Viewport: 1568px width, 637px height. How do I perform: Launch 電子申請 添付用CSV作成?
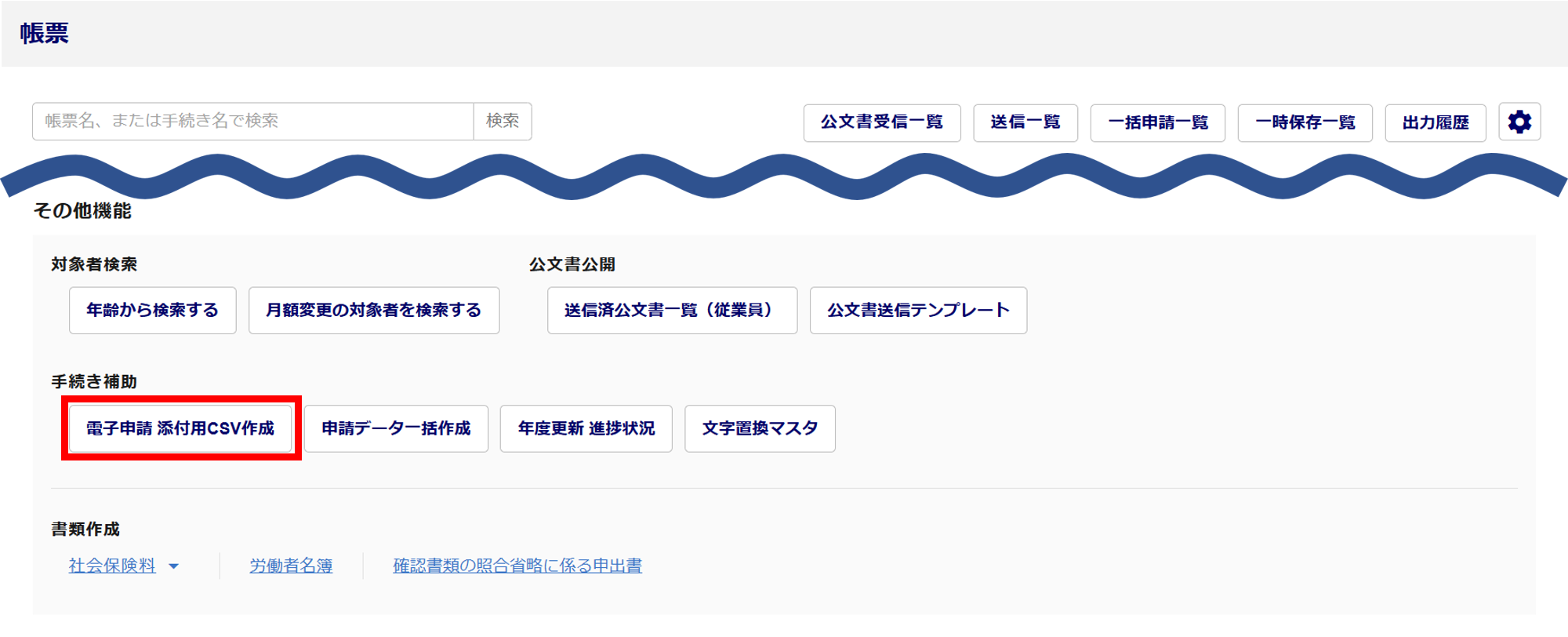point(180,428)
